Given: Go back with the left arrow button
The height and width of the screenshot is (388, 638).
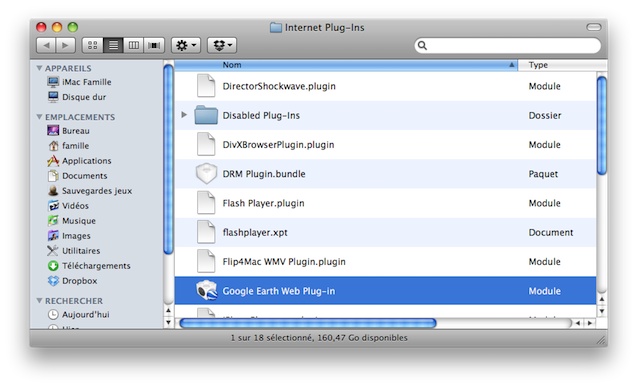Looking at the screenshot, I should pos(46,45).
